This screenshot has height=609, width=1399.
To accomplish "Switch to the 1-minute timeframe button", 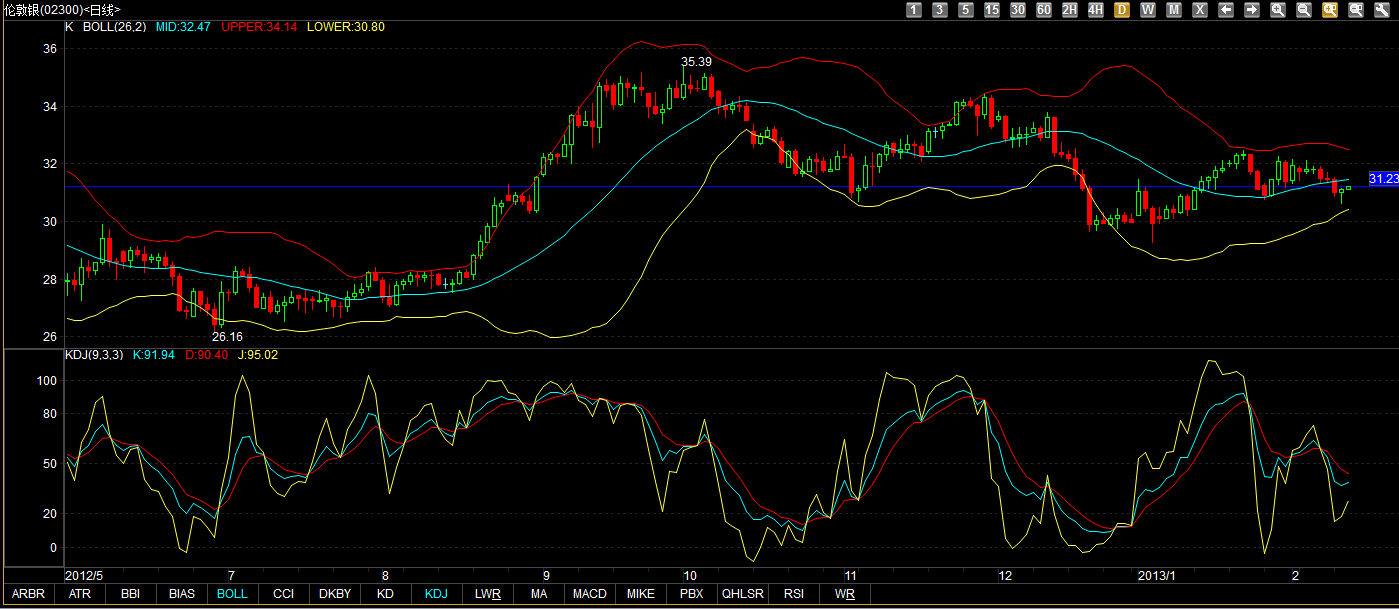I will tap(914, 9).
